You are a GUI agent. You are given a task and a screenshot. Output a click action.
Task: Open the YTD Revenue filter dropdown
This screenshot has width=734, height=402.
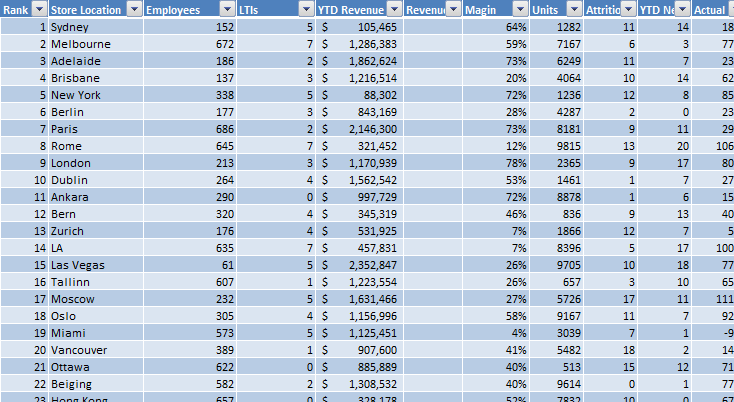coord(395,9)
